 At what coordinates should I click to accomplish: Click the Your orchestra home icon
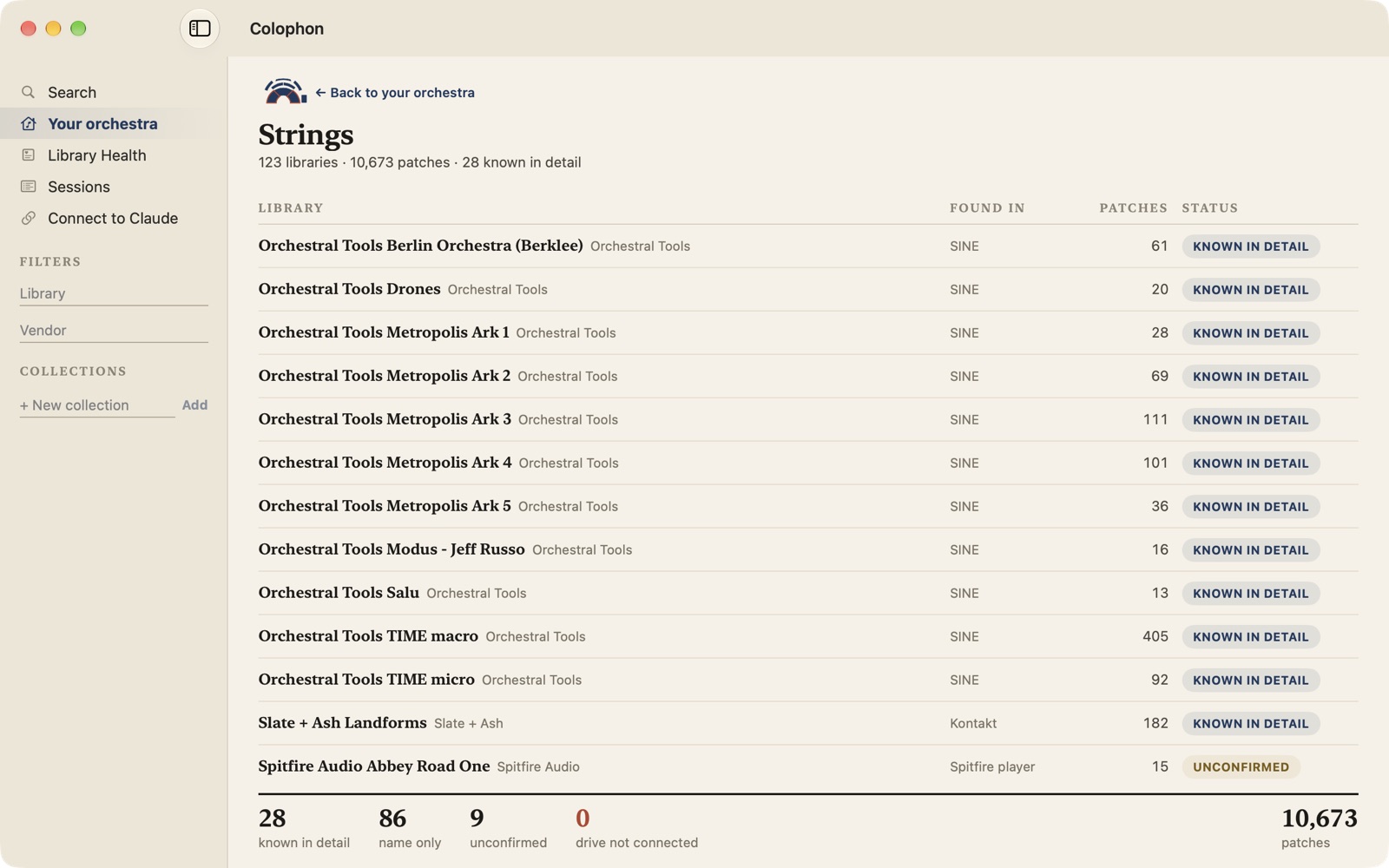pyautogui.click(x=29, y=123)
